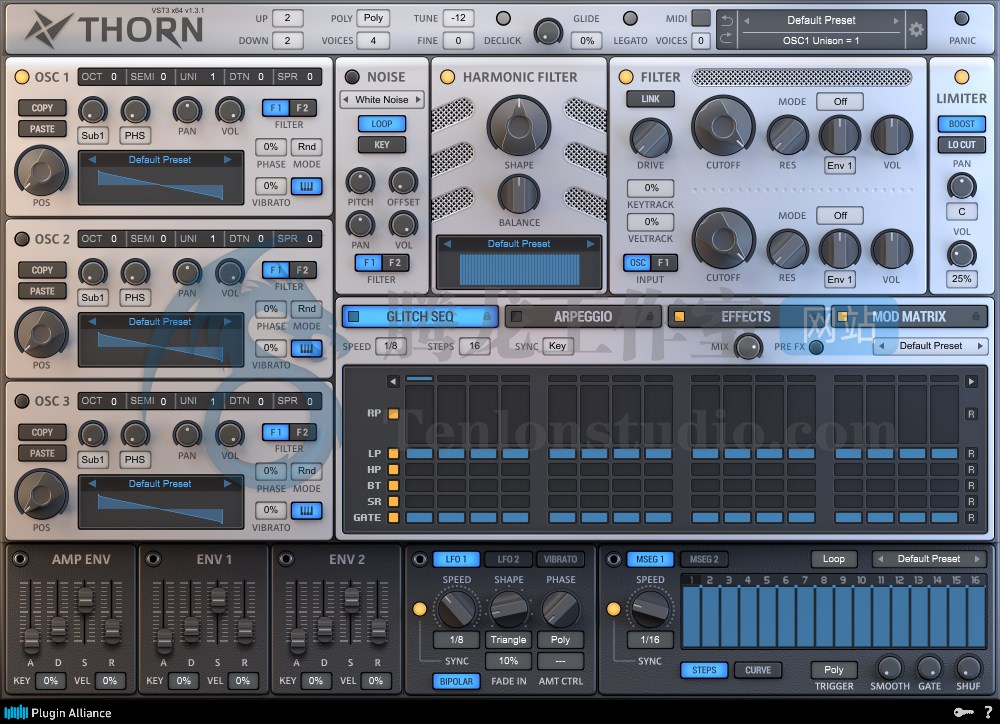Toggle the HP row orange enable square
Image resolution: width=1000 pixels, height=724 pixels.
[x=393, y=469]
